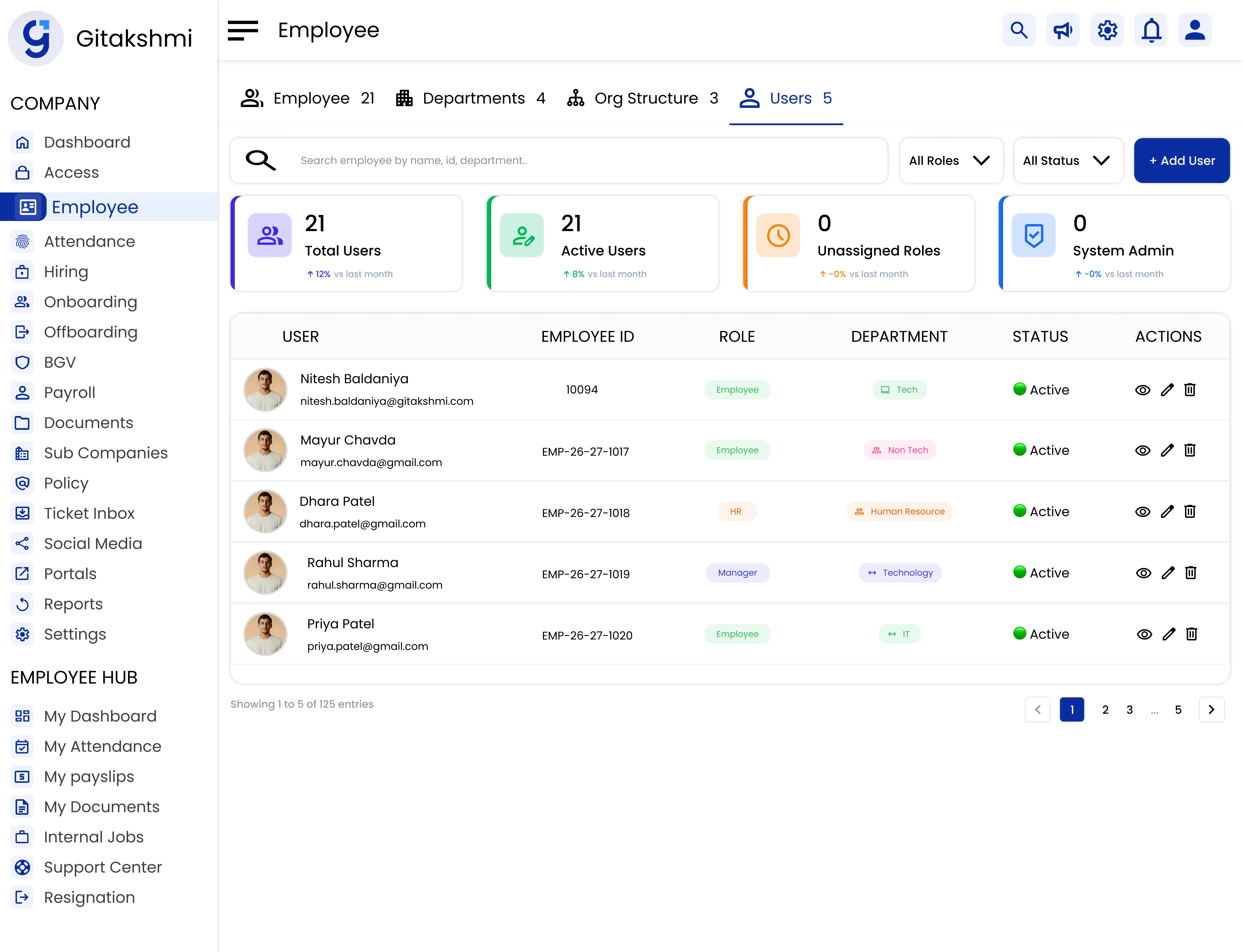The height and width of the screenshot is (952, 1243).
Task: Open the settings gear icon in header
Action: 1107,30
